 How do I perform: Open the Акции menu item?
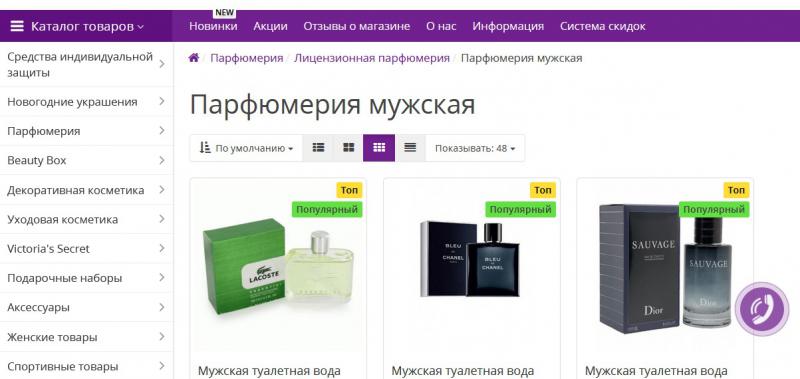tap(270, 26)
